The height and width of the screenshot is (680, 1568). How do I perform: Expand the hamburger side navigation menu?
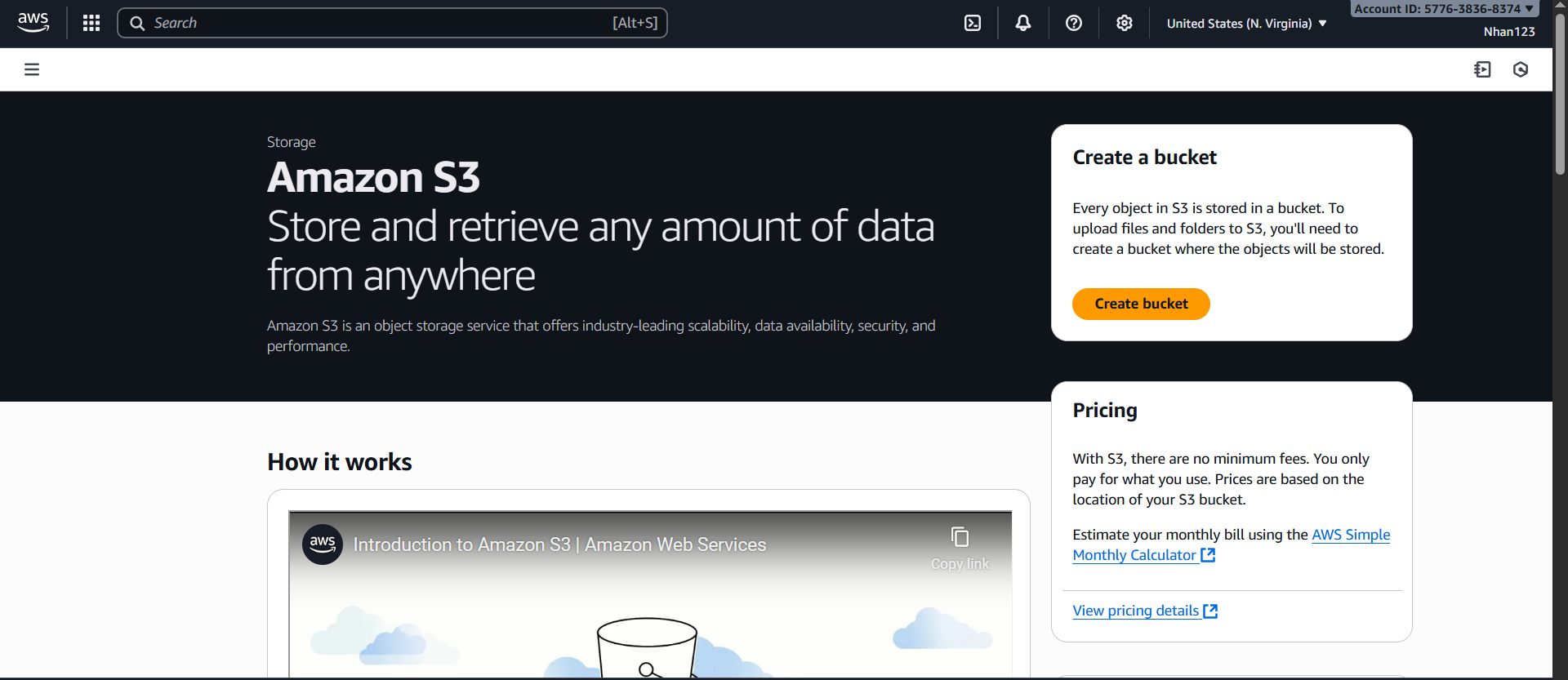coord(32,69)
